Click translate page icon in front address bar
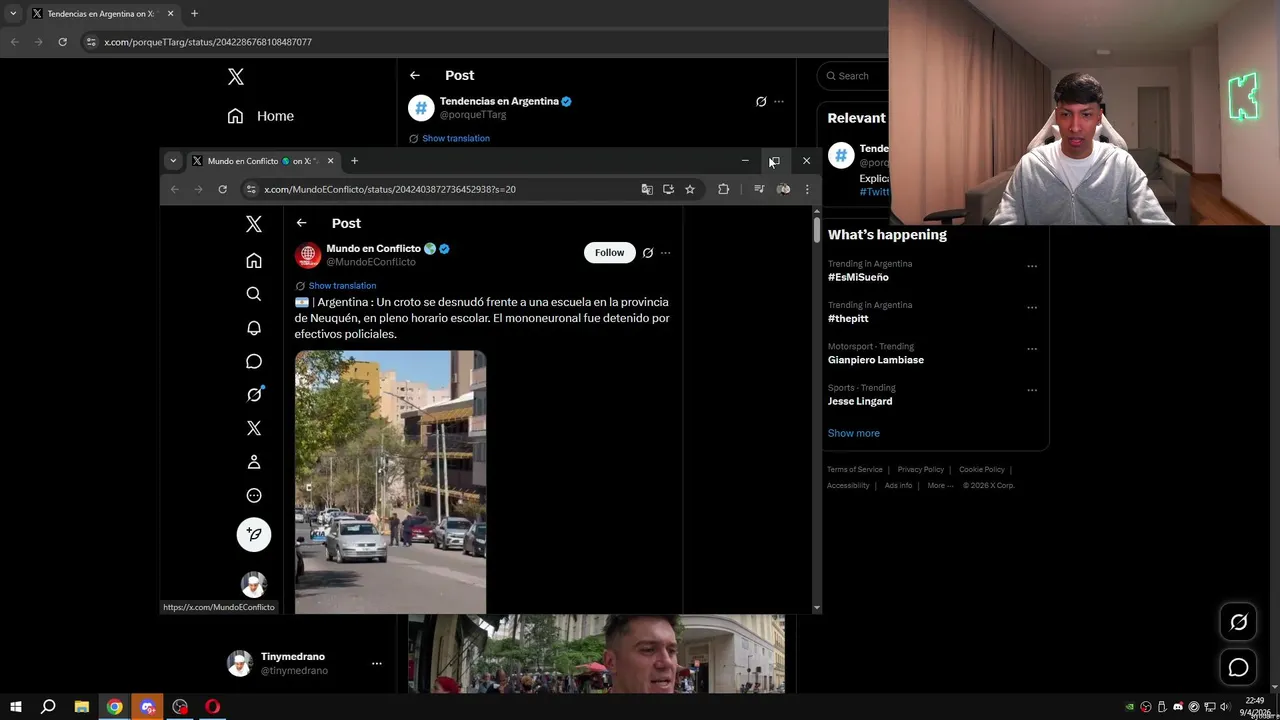This screenshot has height=720, width=1280. click(647, 189)
